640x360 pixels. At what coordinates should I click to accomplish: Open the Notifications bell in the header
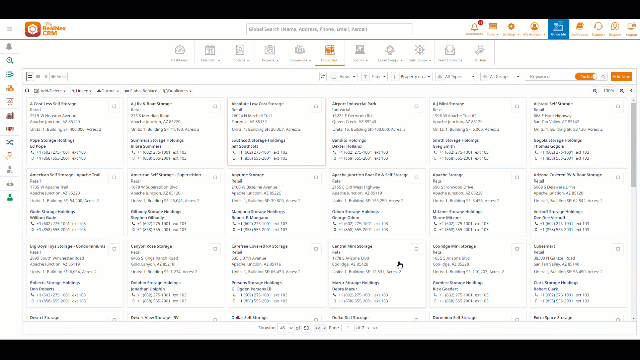click(x=474, y=29)
